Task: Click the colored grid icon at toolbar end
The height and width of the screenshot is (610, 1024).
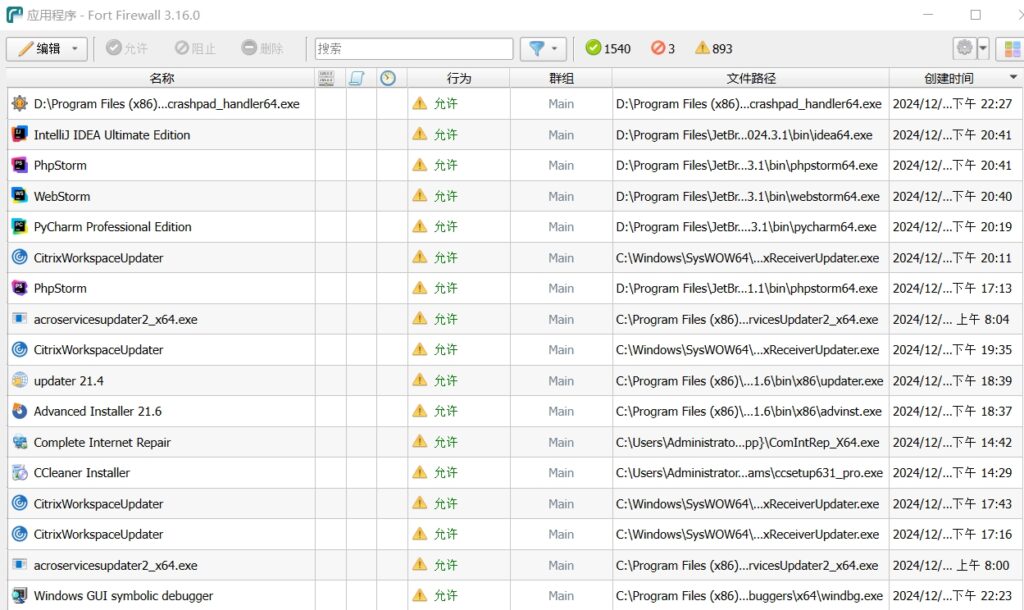Action: [x=1012, y=48]
